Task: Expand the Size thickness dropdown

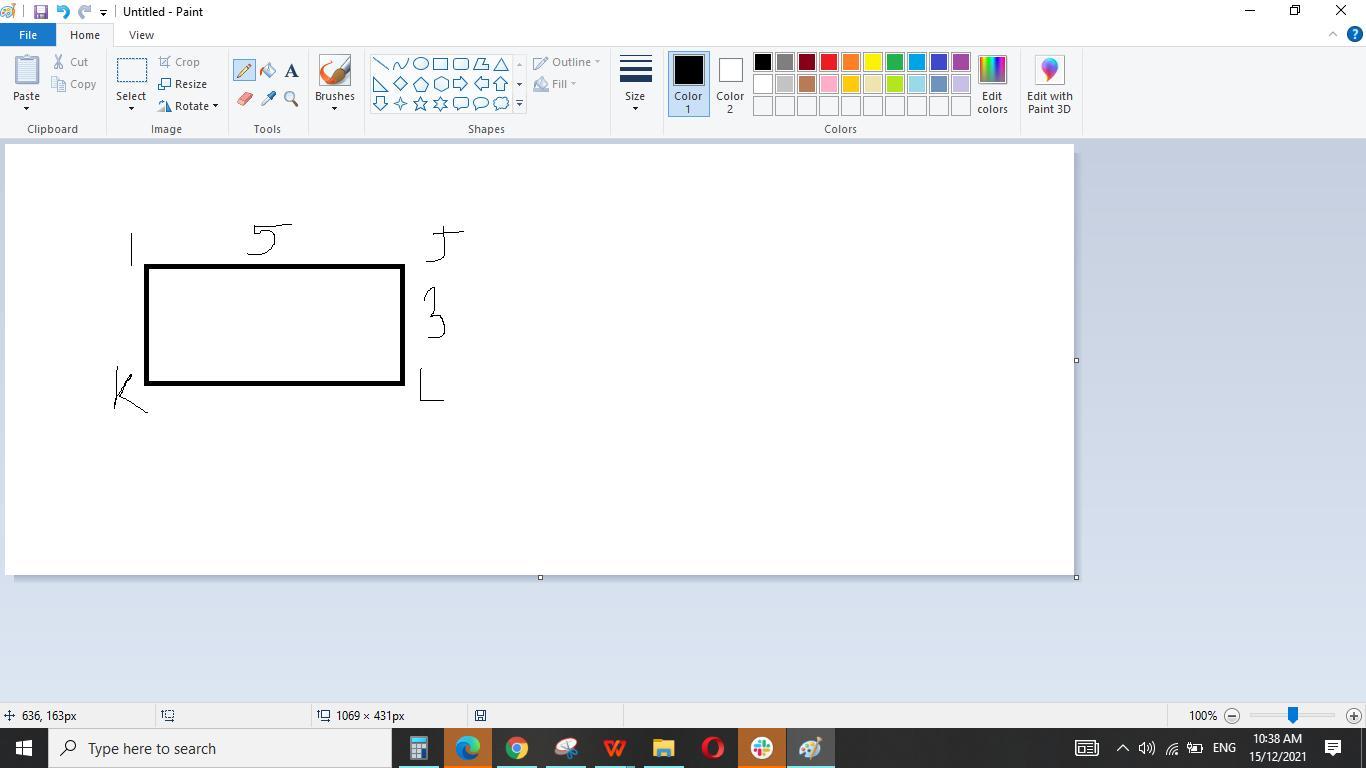Action: click(x=635, y=84)
